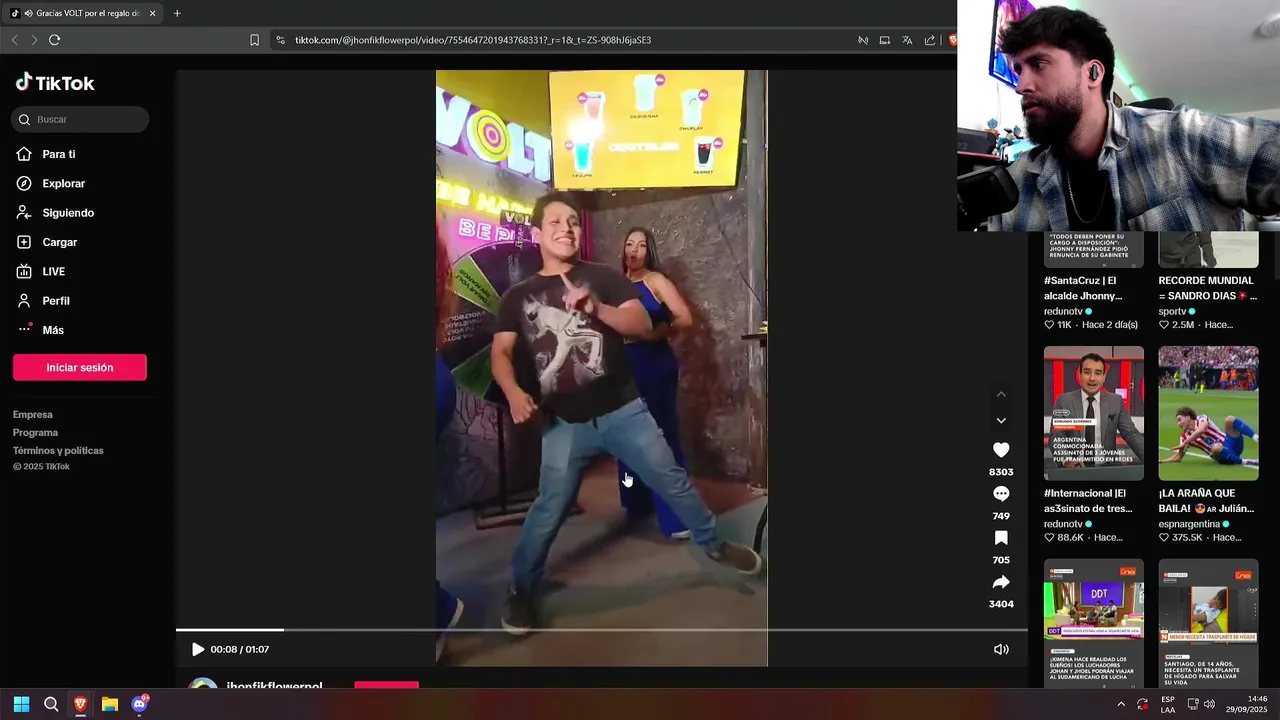Click the browser back arrow
This screenshot has height=720, width=1280.
(x=14, y=40)
